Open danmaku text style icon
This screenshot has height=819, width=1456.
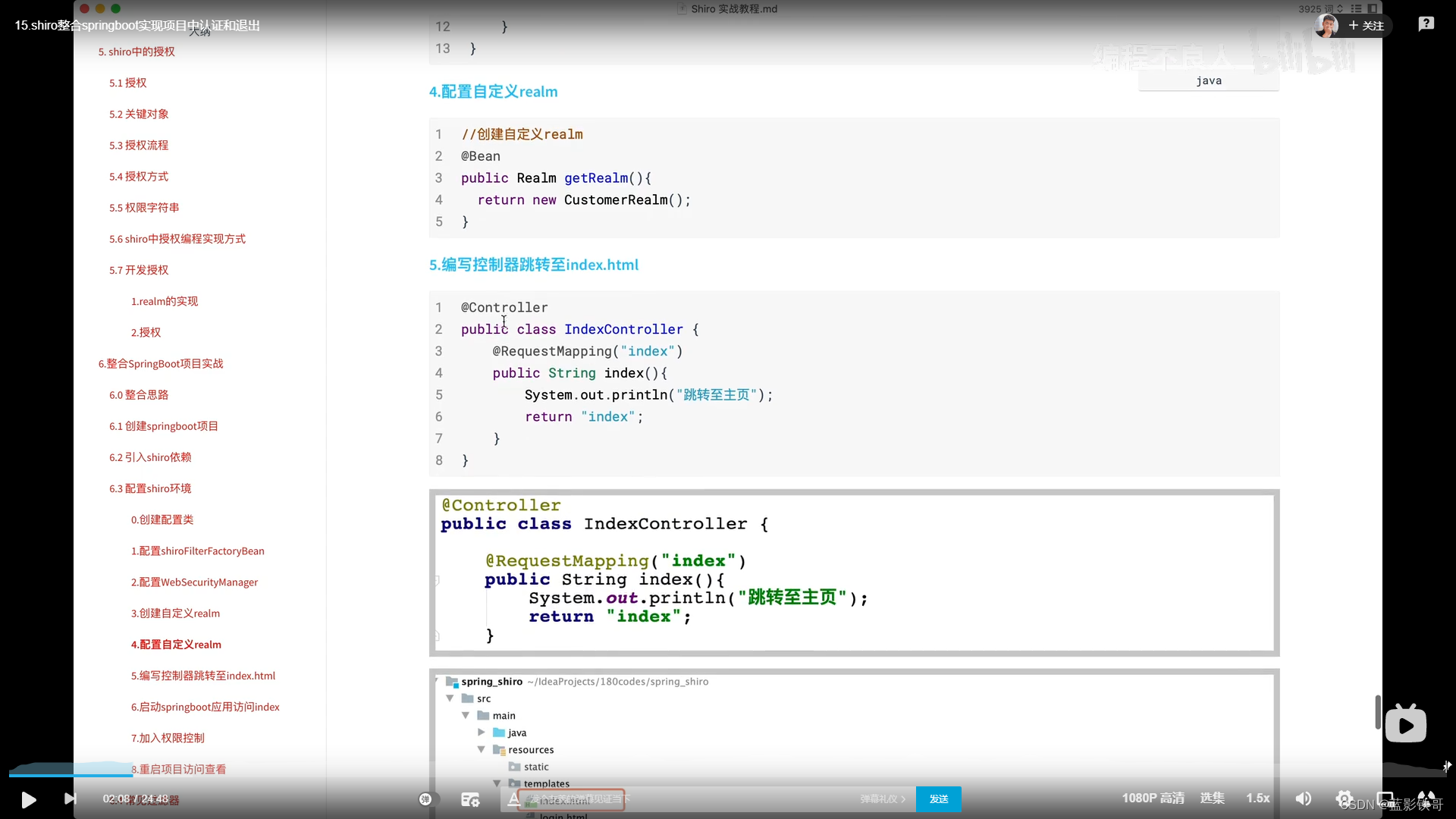tap(513, 799)
